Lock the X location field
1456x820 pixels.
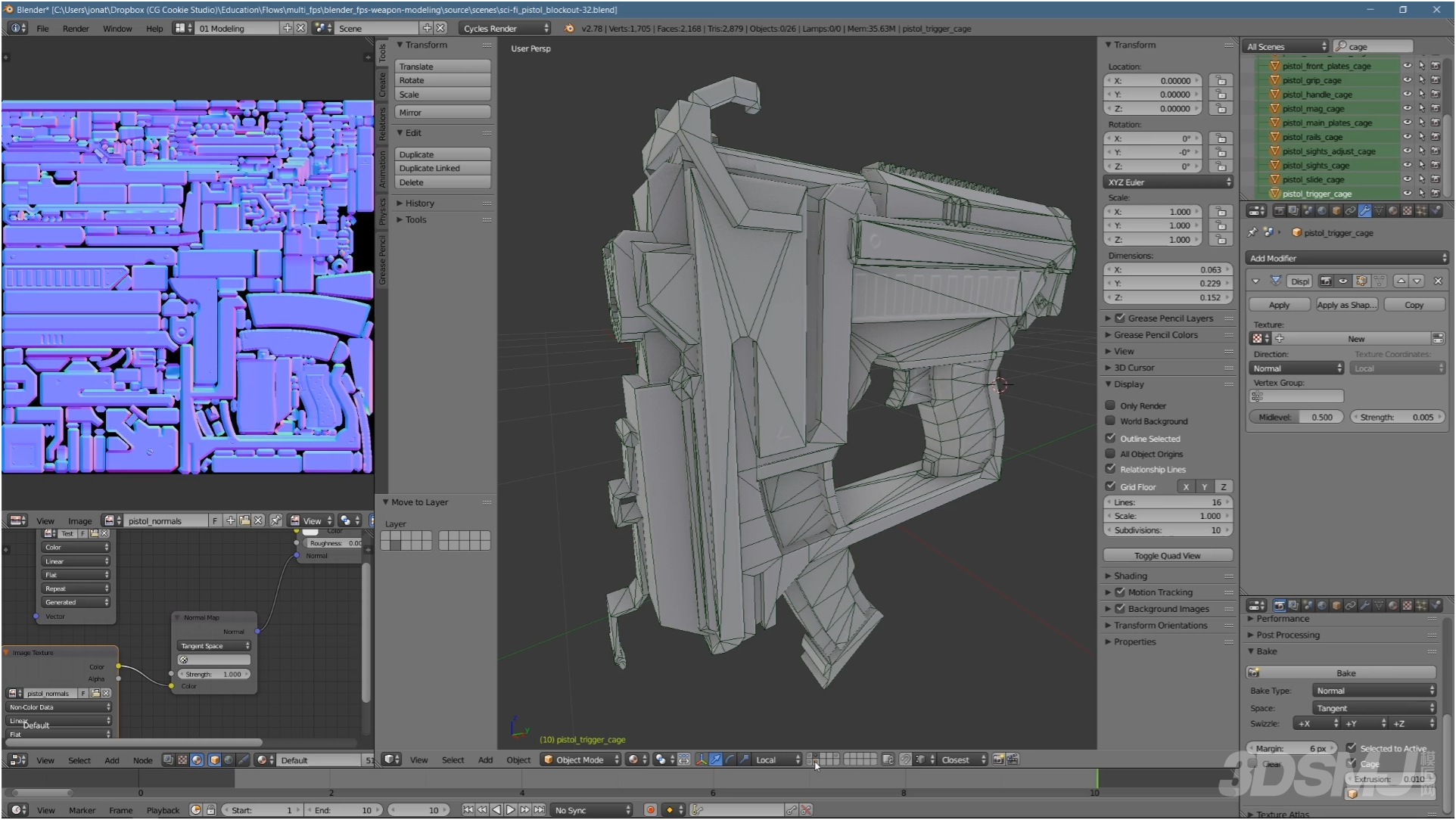pyautogui.click(x=1221, y=80)
